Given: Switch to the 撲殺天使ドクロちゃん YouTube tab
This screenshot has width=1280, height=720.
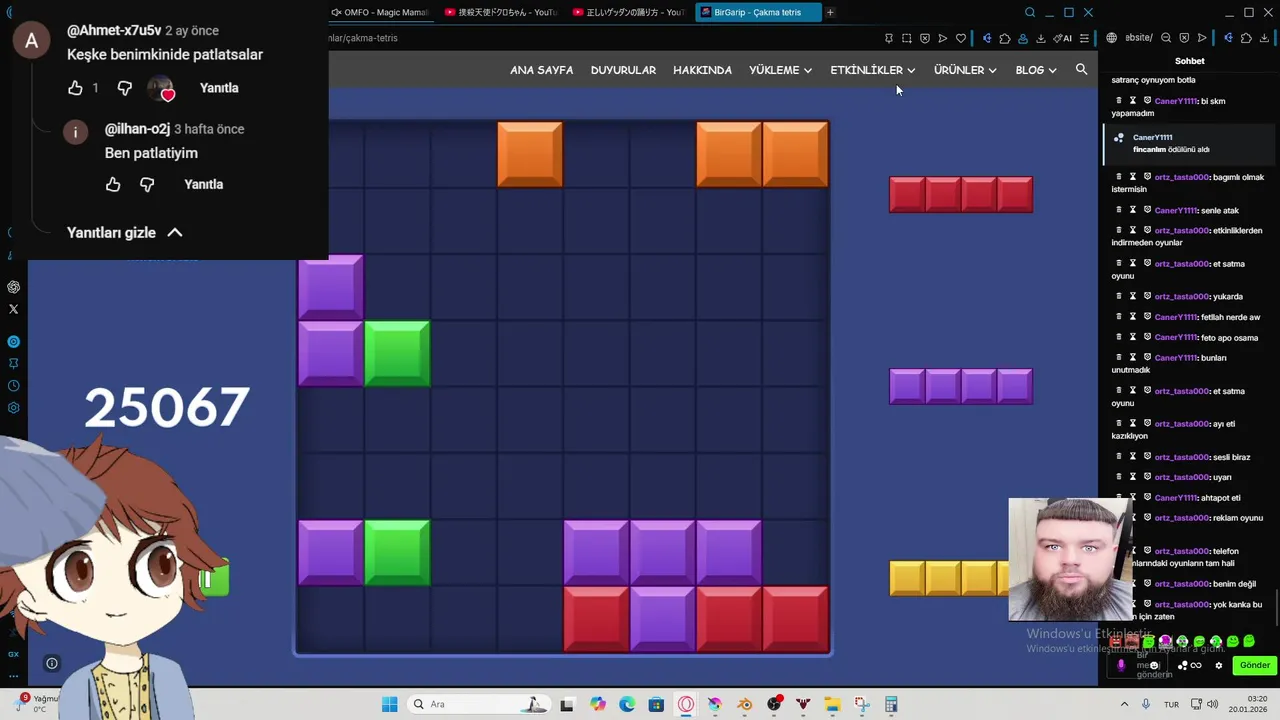Looking at the screenshot, I should [x=501, y=12].
